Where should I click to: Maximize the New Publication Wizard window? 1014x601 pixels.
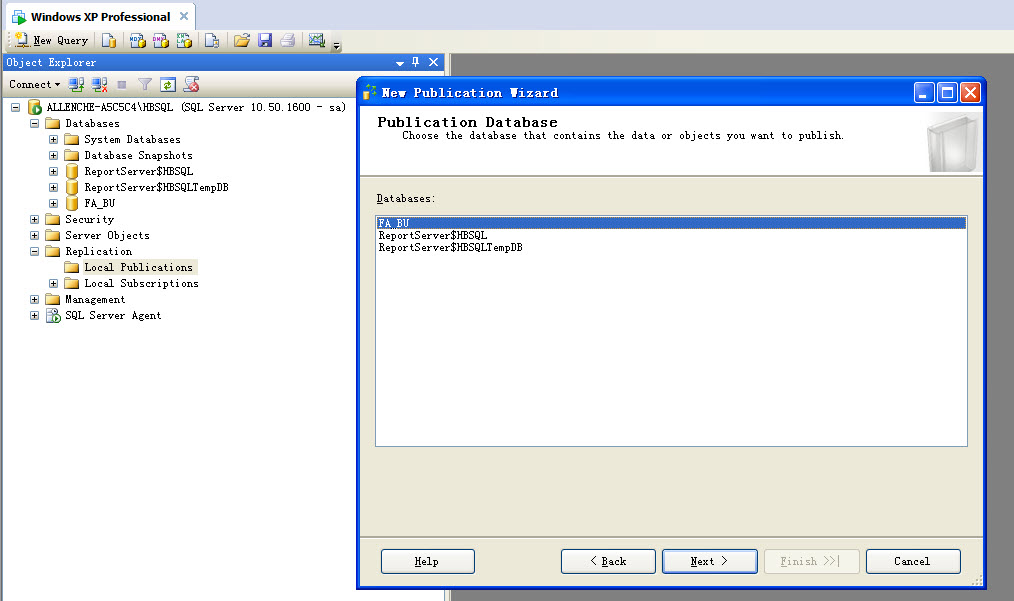click(x=947, y=93)
